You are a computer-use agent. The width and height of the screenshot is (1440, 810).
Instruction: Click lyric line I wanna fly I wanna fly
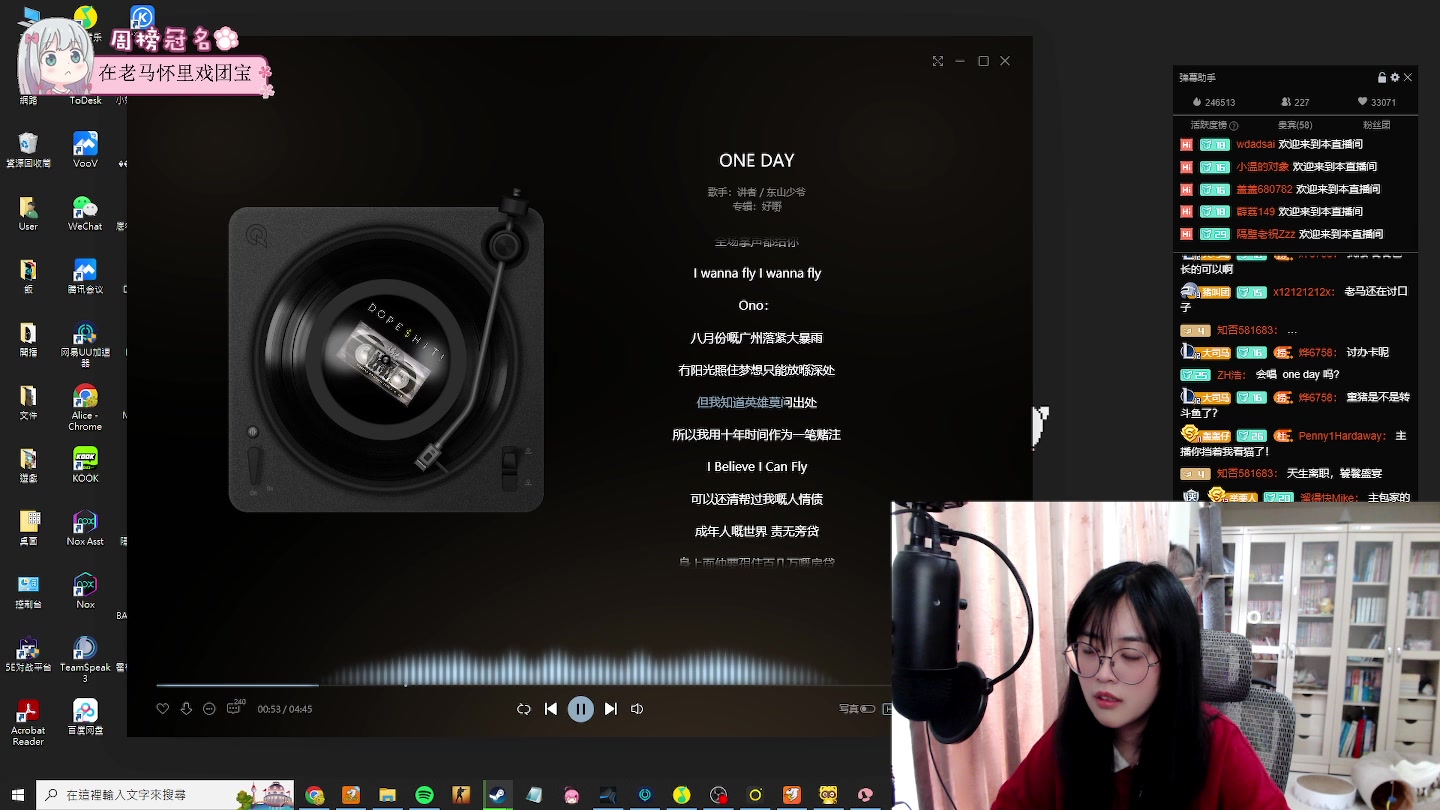click(757, 273)
